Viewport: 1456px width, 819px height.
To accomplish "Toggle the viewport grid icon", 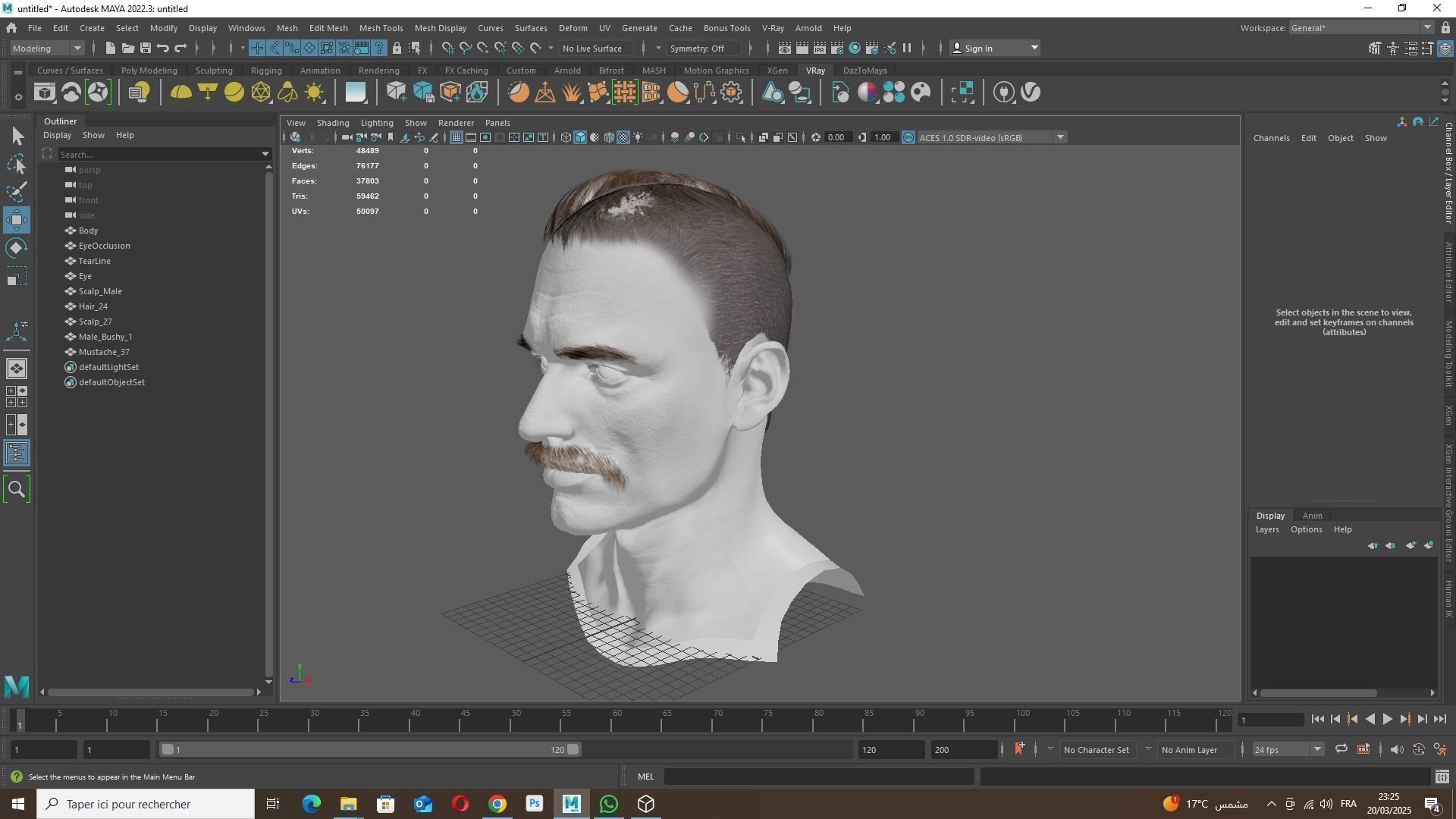I will pyautogui.click(x=456, y=137).
